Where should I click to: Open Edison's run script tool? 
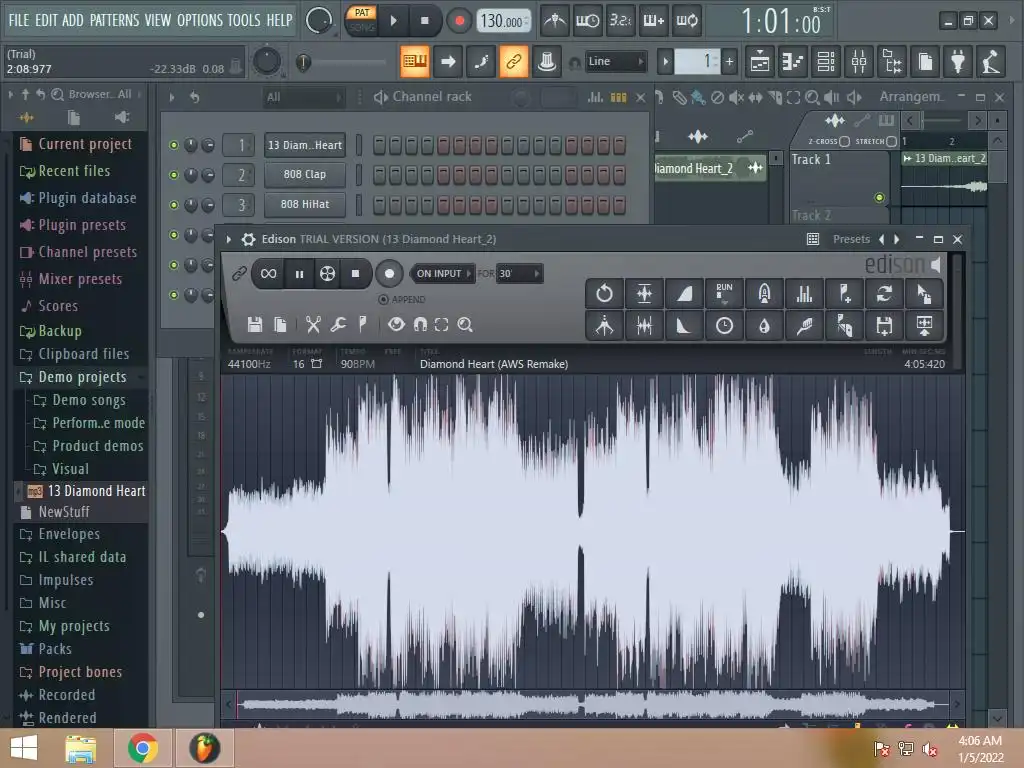724,294
